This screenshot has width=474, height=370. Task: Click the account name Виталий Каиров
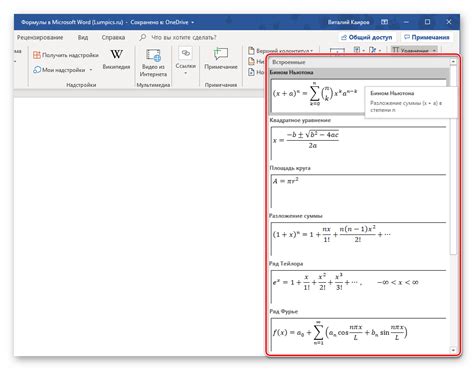click(x=348, y=22)
